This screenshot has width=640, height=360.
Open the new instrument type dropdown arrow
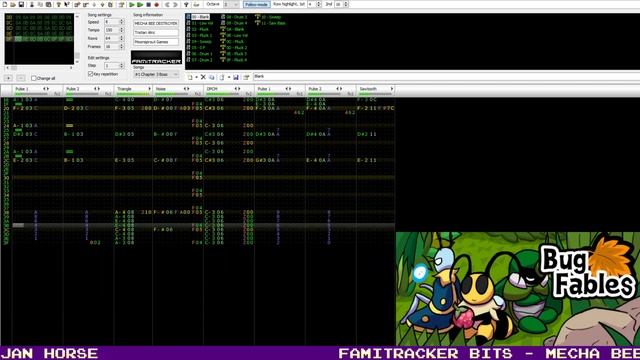coord(196,77)
